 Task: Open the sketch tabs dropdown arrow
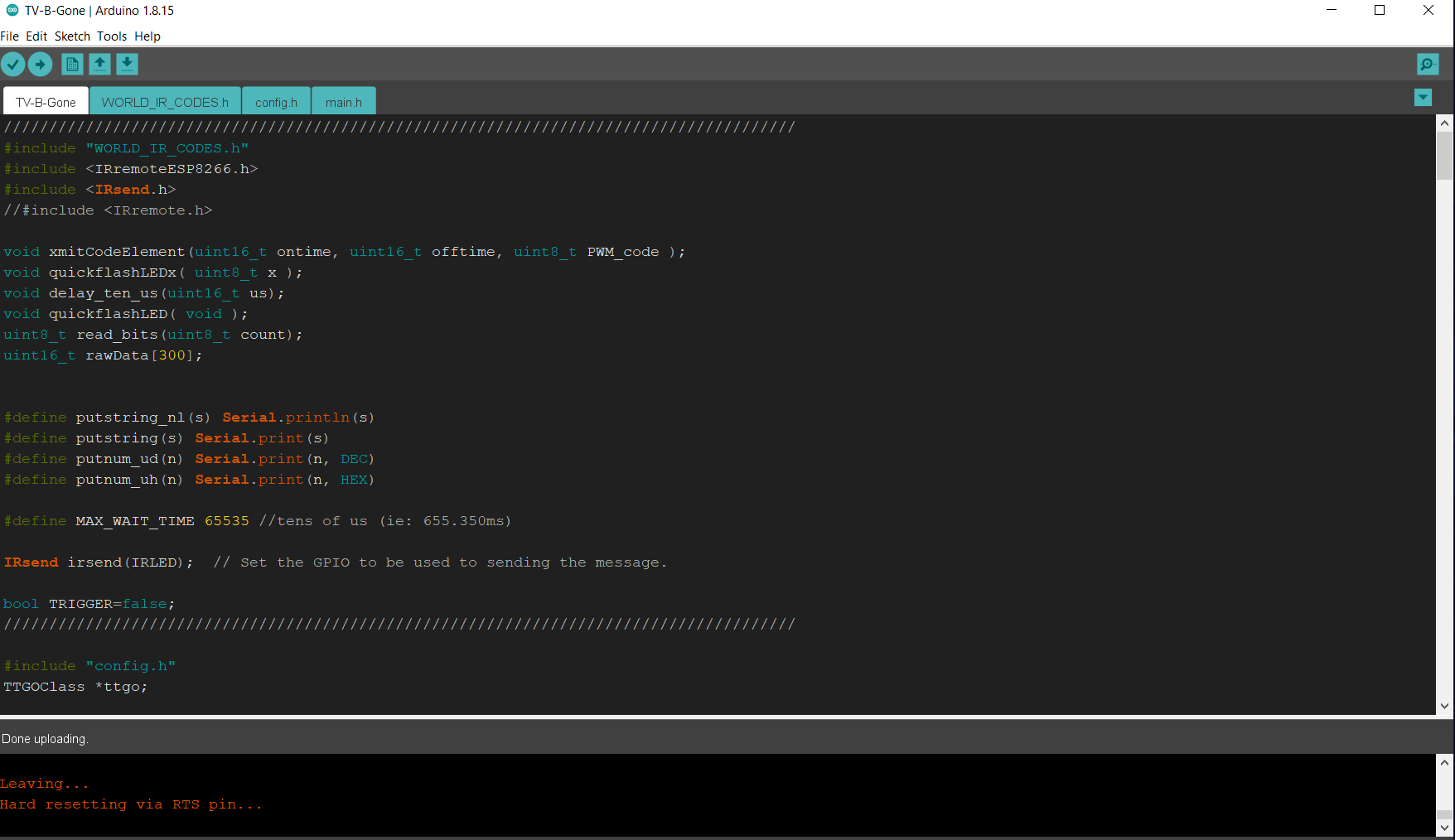[x=1423, y=98]
